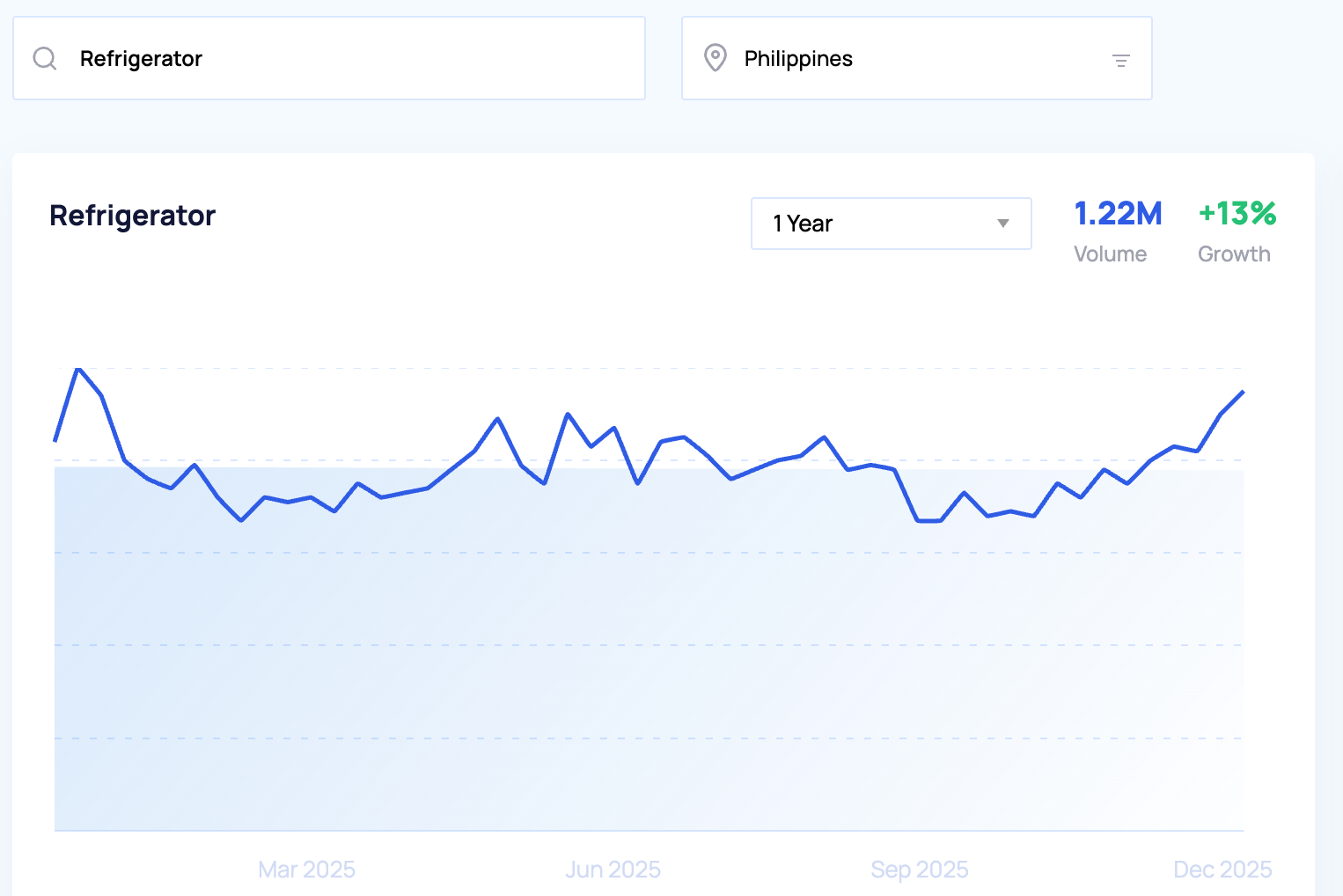Focus the Refrigerator keyword search field
The height and width of the screenshot is (896, 1343).
[x=352, y=59]
